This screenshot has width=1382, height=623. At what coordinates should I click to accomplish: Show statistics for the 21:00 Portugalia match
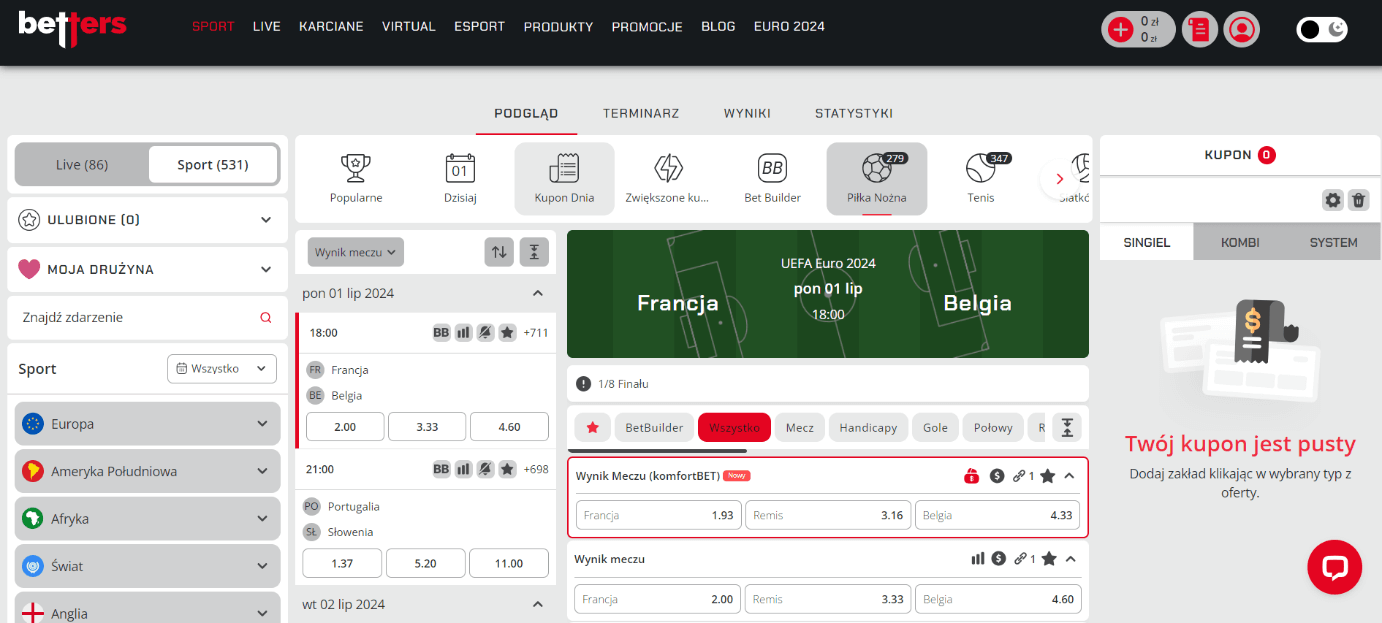pos(463,468)
